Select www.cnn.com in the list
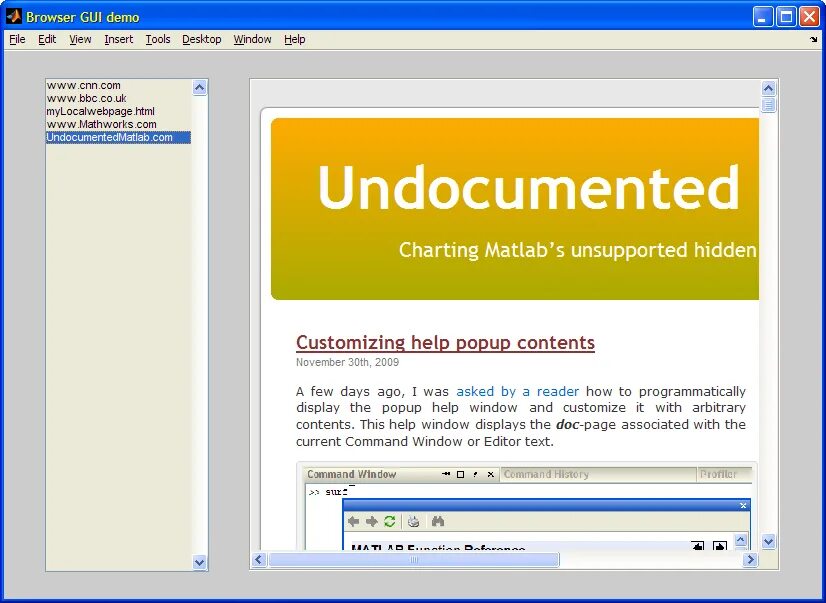The image size is (826, 603). [118, 85]
